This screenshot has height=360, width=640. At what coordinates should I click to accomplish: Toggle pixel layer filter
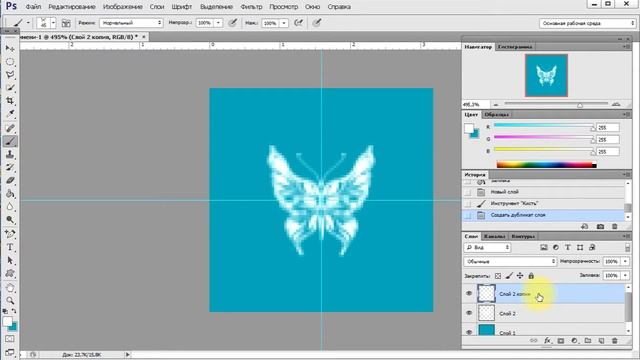coord(544,248)
